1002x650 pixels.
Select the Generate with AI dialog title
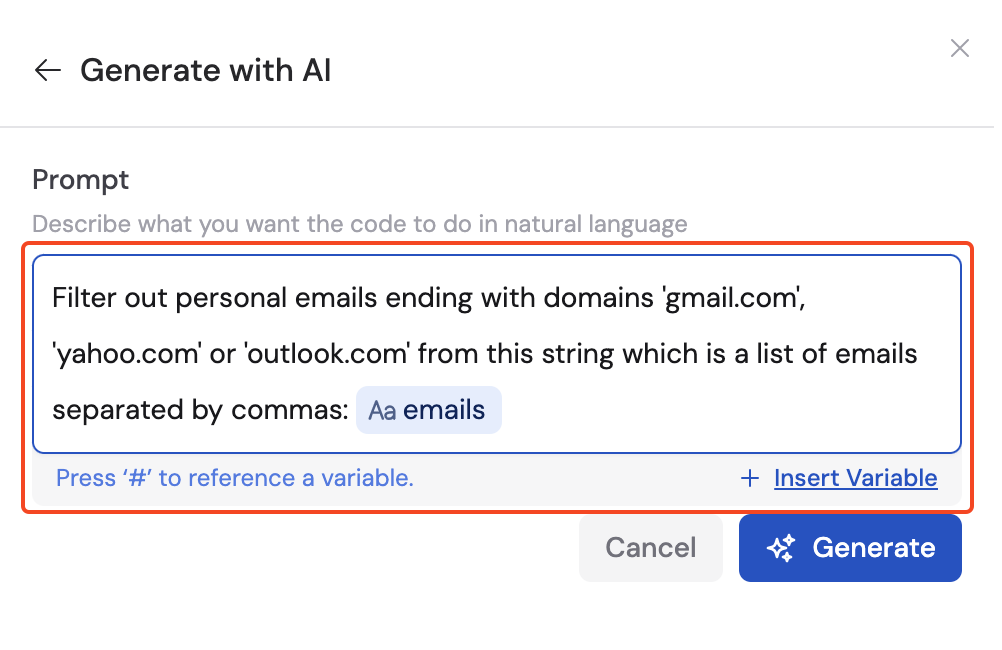click(x=205, y=70)
